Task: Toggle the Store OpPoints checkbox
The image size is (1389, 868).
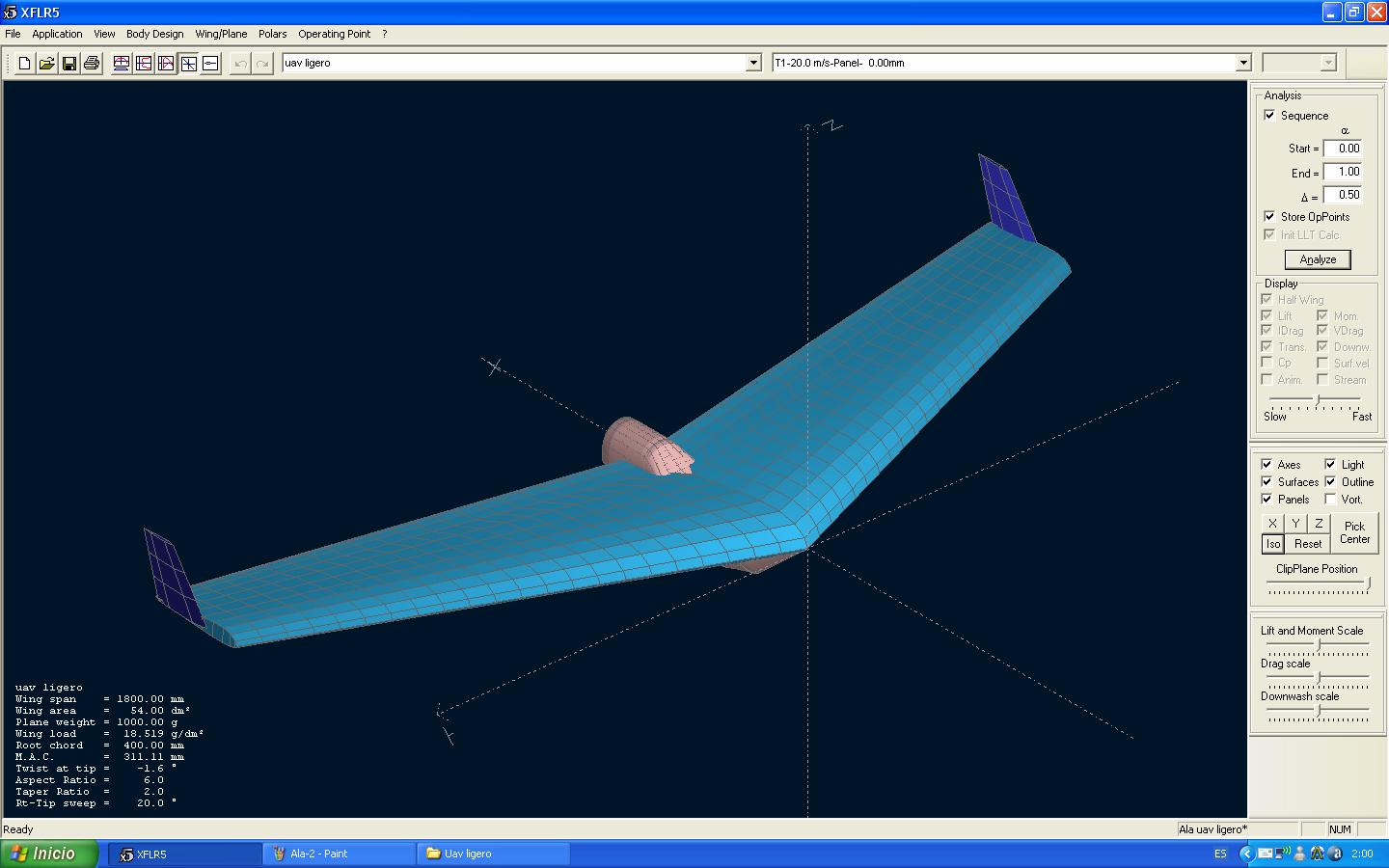Action: point(1269,216)
